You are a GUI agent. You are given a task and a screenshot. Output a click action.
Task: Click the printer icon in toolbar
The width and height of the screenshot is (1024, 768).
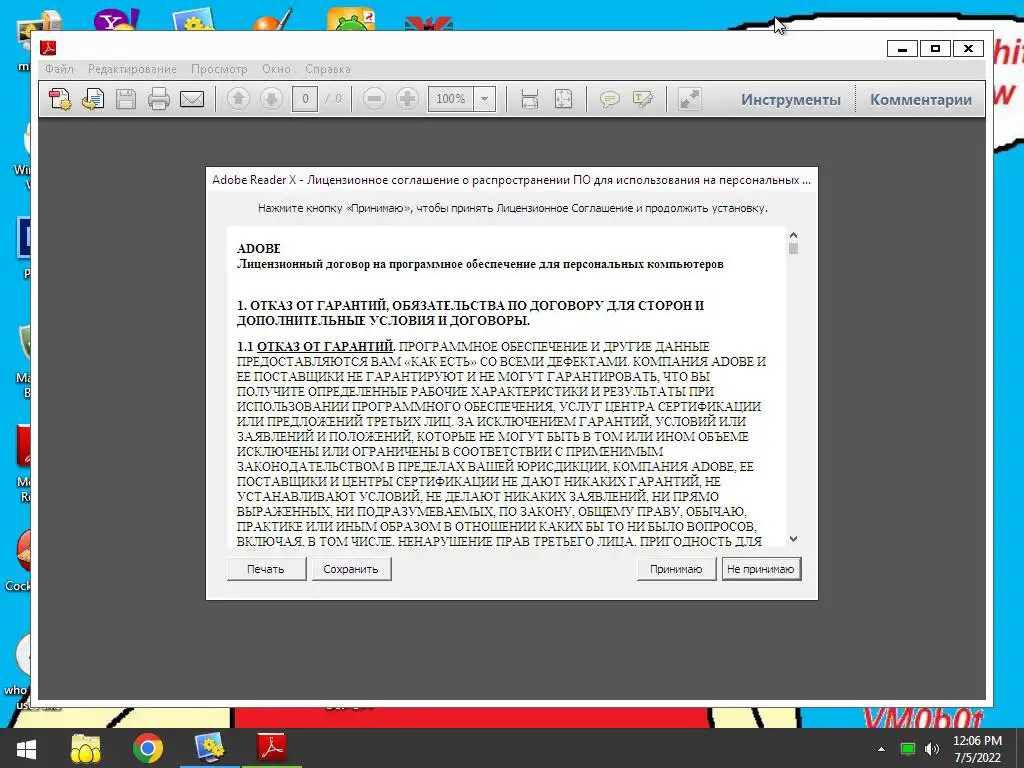[x=159, y=99]
